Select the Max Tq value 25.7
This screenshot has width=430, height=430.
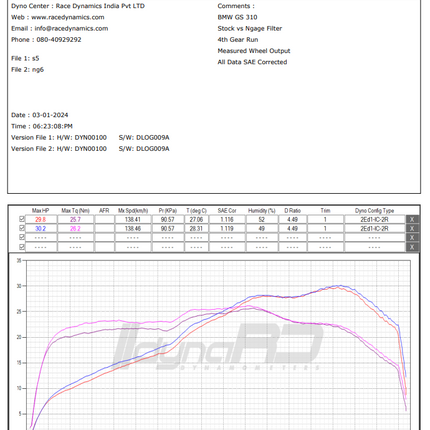click(75, 219)
